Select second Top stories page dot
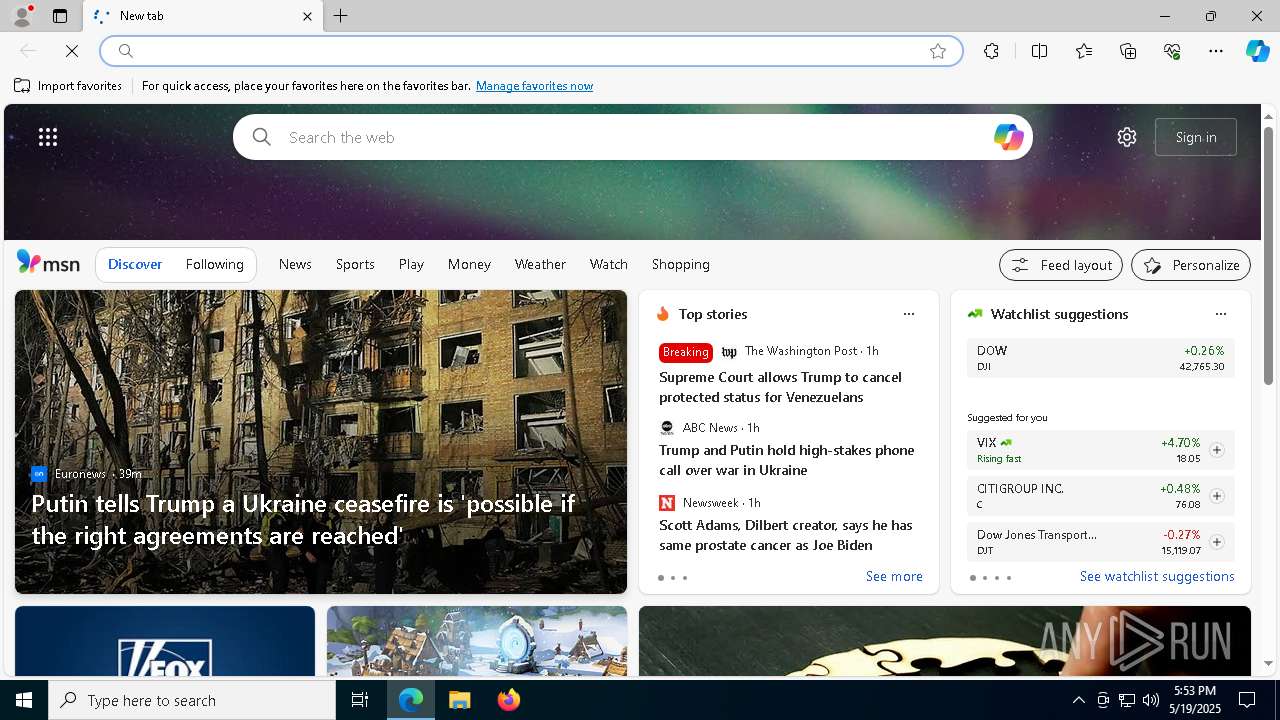This screenshot has height=720, width=1280. (673, 578)
